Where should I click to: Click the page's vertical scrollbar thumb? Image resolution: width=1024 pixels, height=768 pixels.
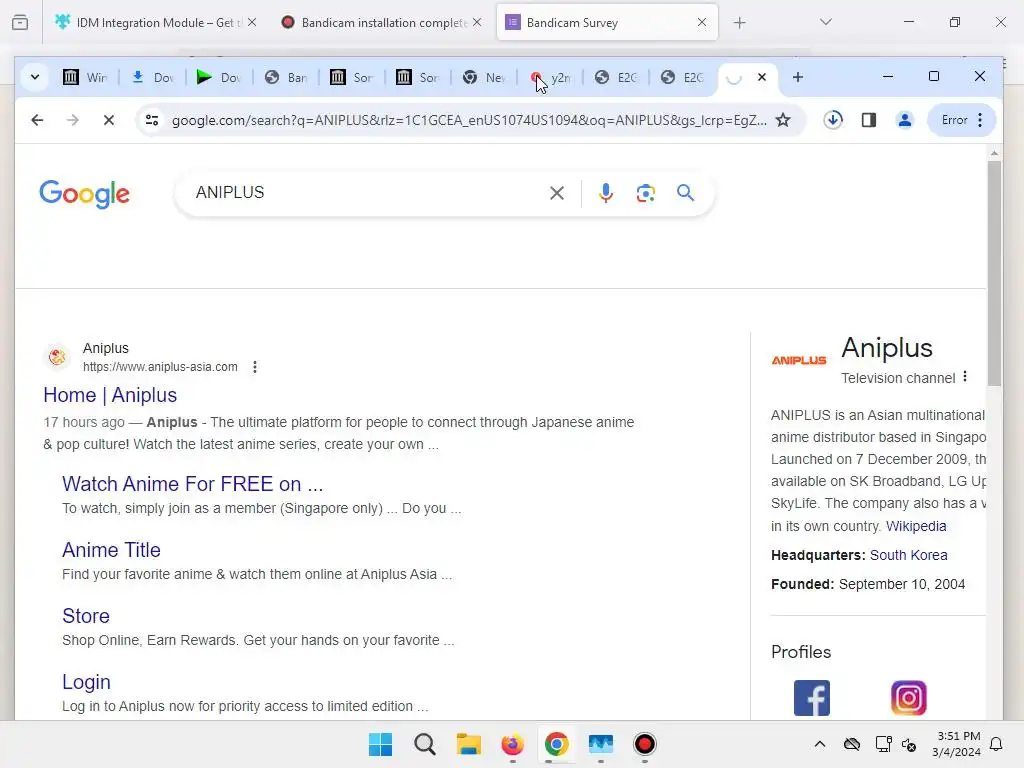pyautogui.click(x=994, y=273)
